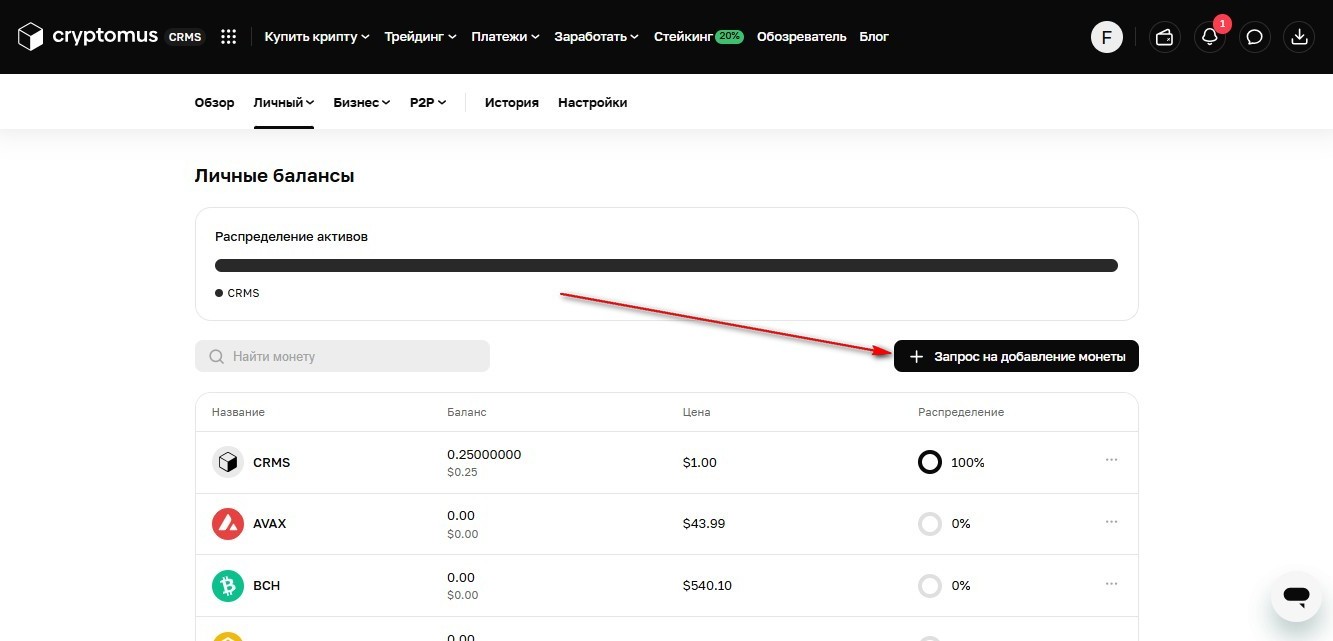The width and height of the screenshot is (1333, 641).
Task: Click the CRMS balance 0.25000000
Action: tap(484, 454)
